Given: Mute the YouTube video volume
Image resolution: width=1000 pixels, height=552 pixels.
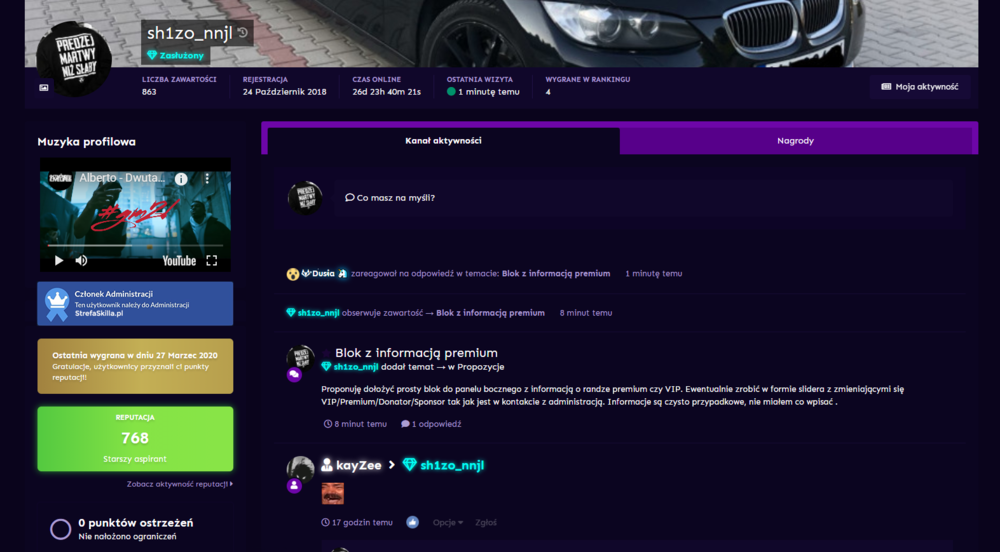Looking at the screenshot, I should (82, 260).
